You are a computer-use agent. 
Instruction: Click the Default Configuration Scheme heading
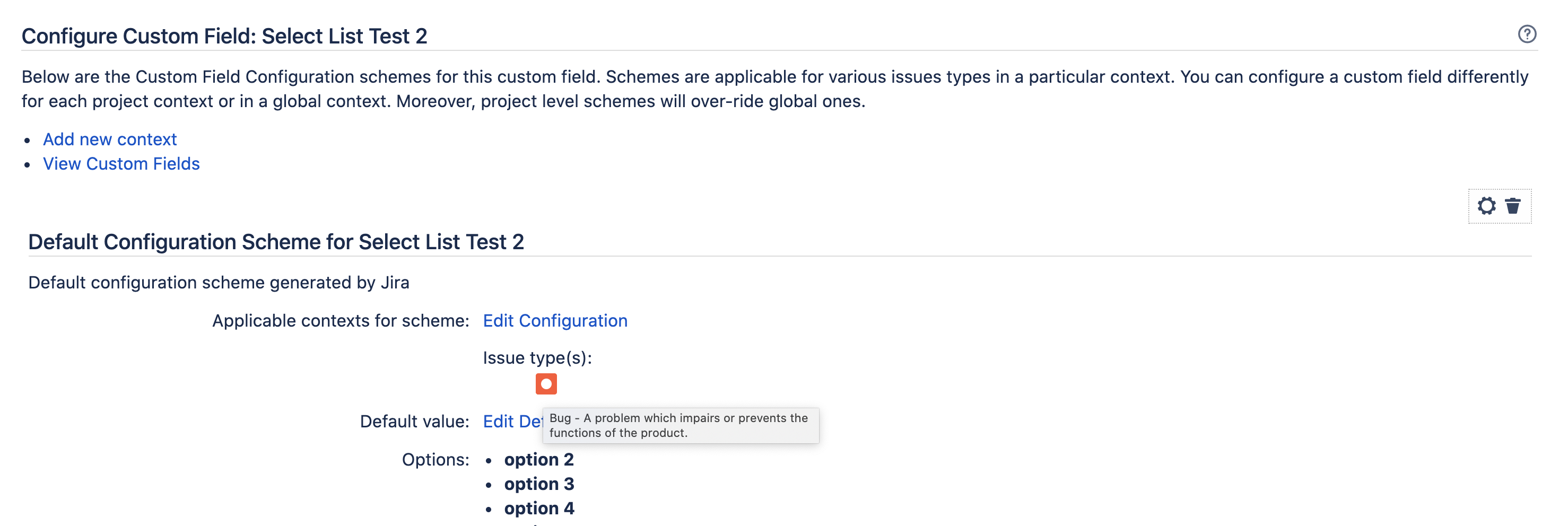(276, 242)
